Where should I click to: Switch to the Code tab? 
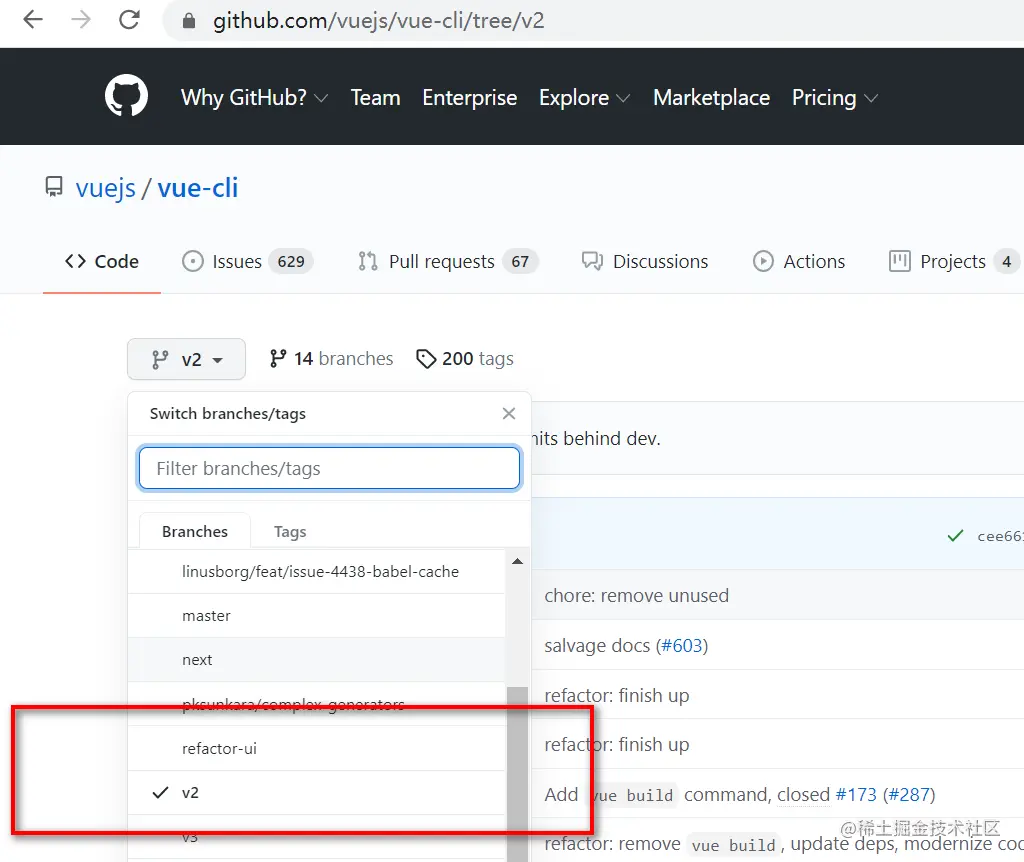pos(102,261)
